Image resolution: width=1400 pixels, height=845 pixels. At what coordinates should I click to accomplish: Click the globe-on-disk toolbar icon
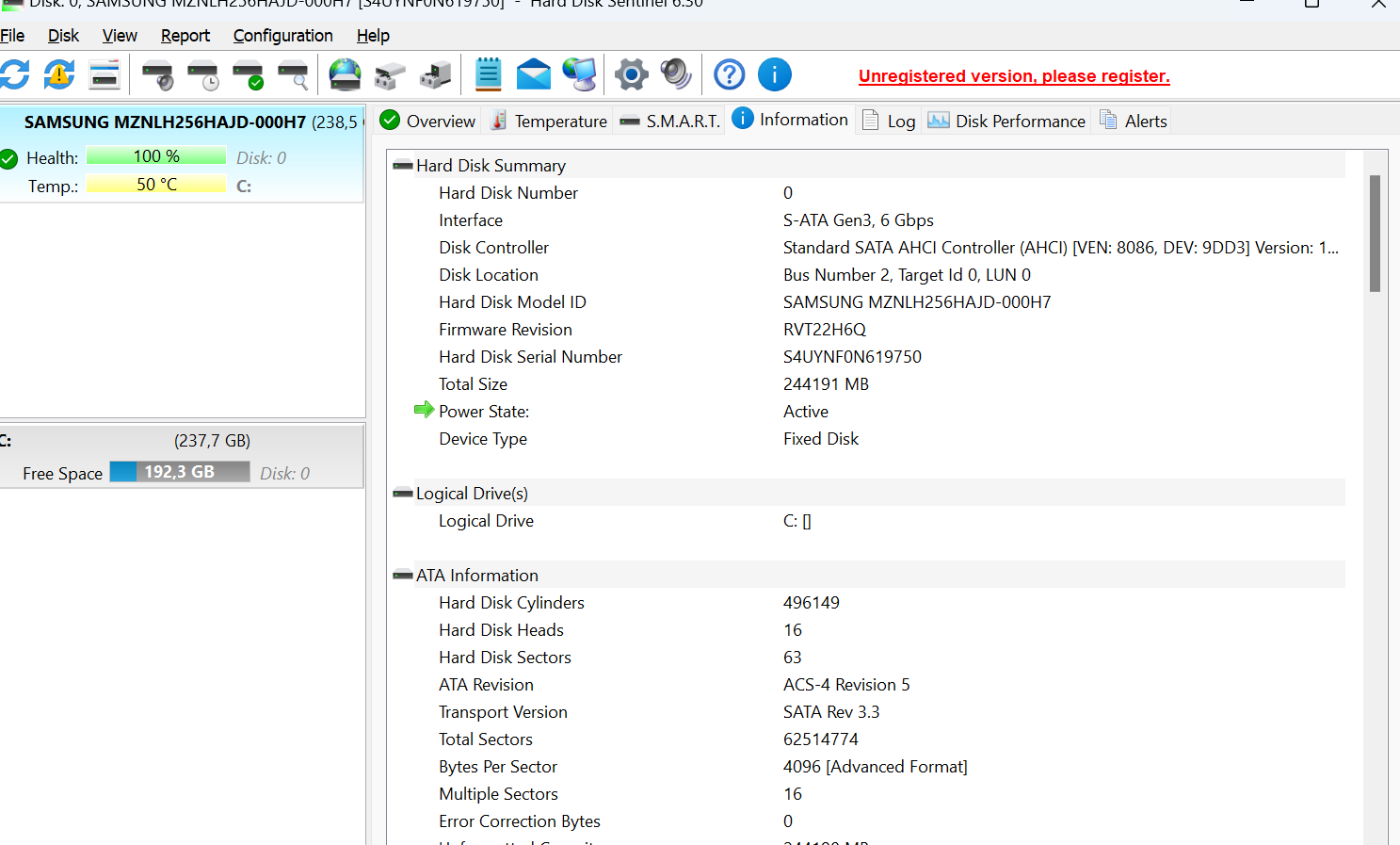coord(345,75)
